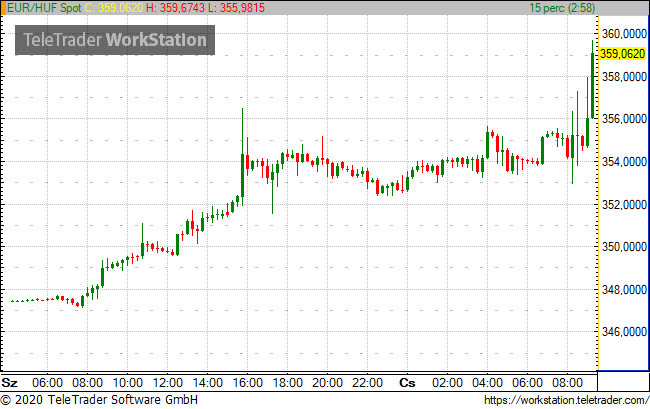Click the 20:00 time axis label
This screenshot has height=409, width=650.
coord(327,382)
